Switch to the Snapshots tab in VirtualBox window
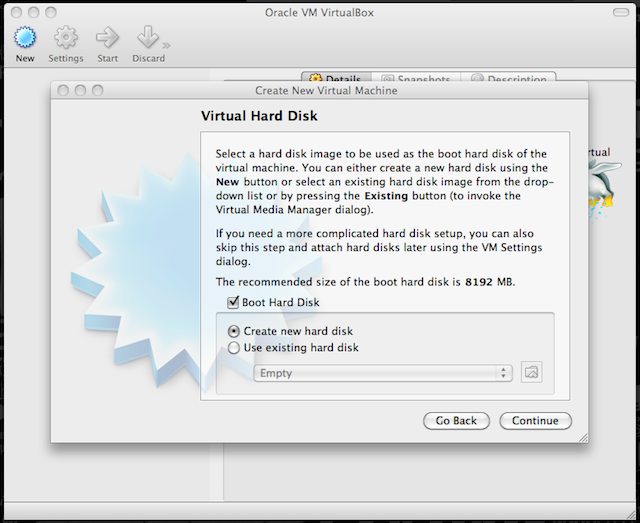The width and height of the screenshot is (640, 523). click(416, 78)
